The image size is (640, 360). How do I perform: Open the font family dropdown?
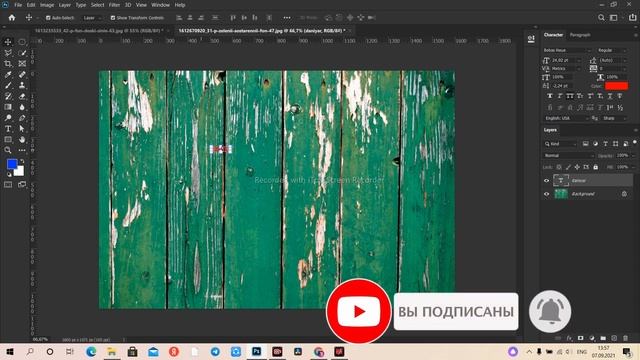tap(567, 50)
